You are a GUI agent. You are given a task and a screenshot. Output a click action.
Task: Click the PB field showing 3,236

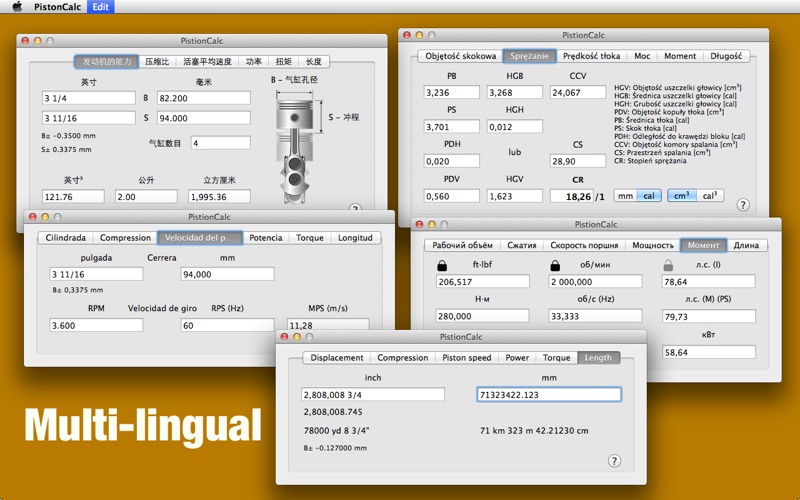452,92
